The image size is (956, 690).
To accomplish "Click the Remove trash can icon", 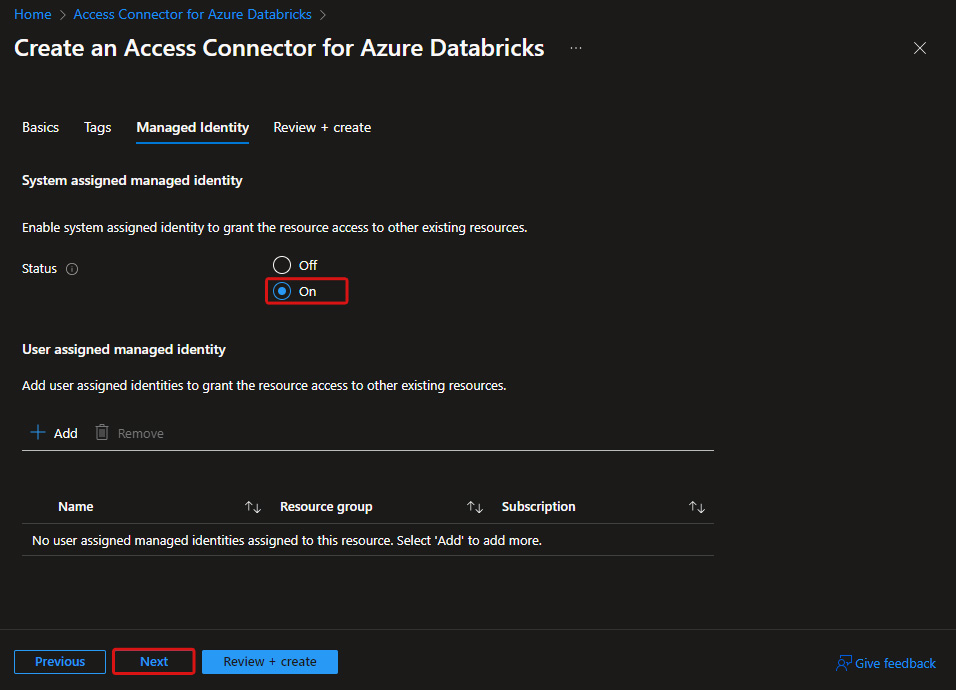I will coord(102,432).
